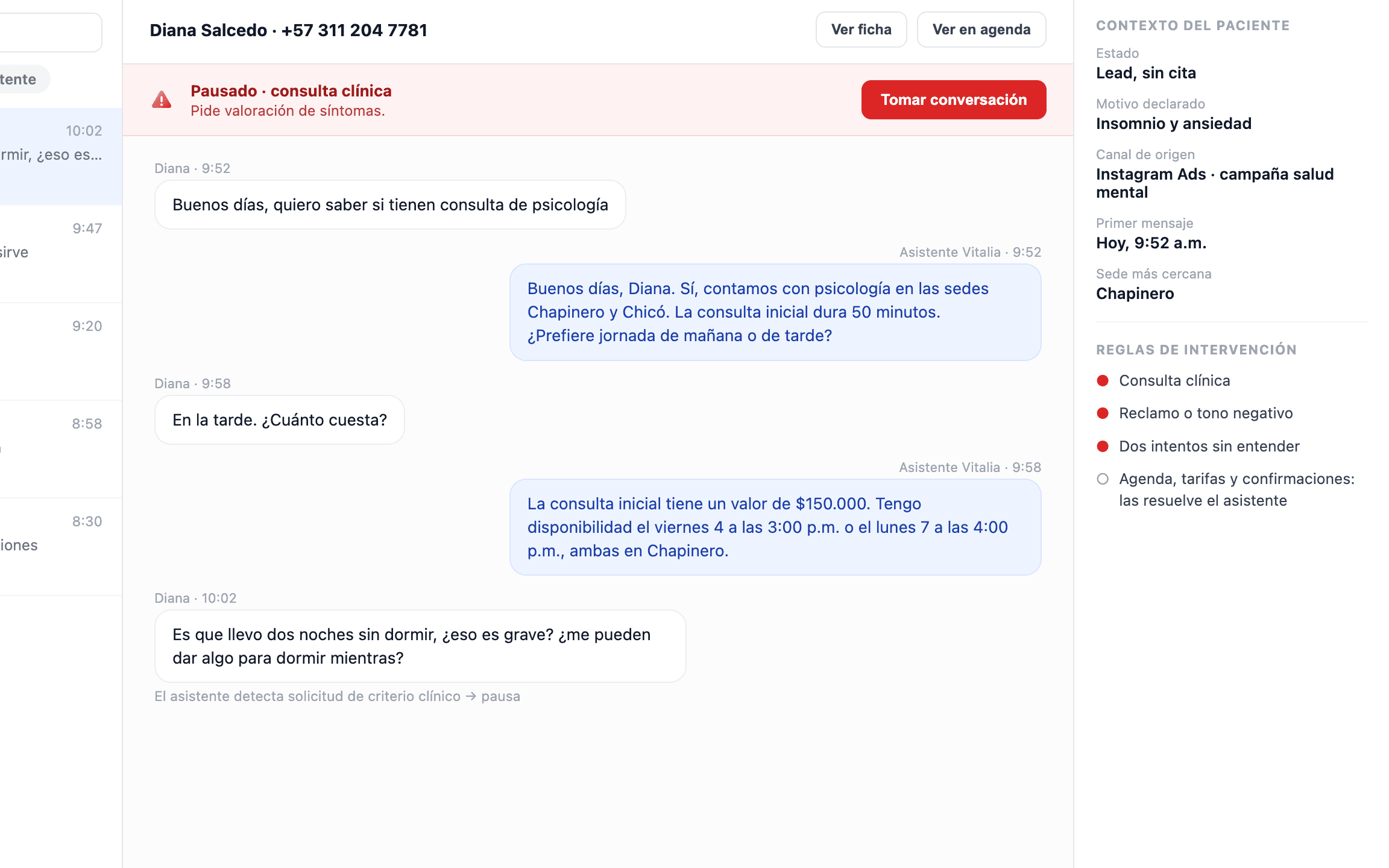The width and height of the screenshot is (1389, 868).
Task: Click the red dot beside Dos intentos sin entender
Action: click(x=1103, y=446)
